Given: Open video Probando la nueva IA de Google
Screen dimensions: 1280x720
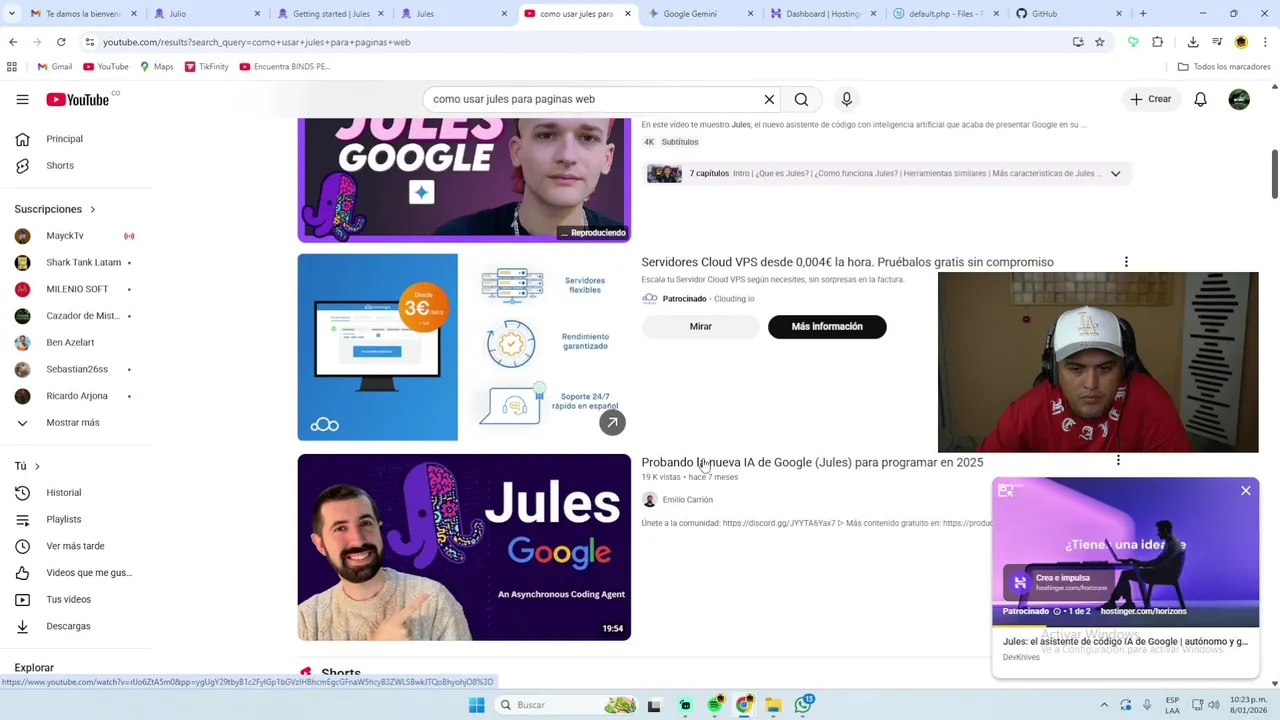Looking at the screenshot, I should tap(812, 462).
